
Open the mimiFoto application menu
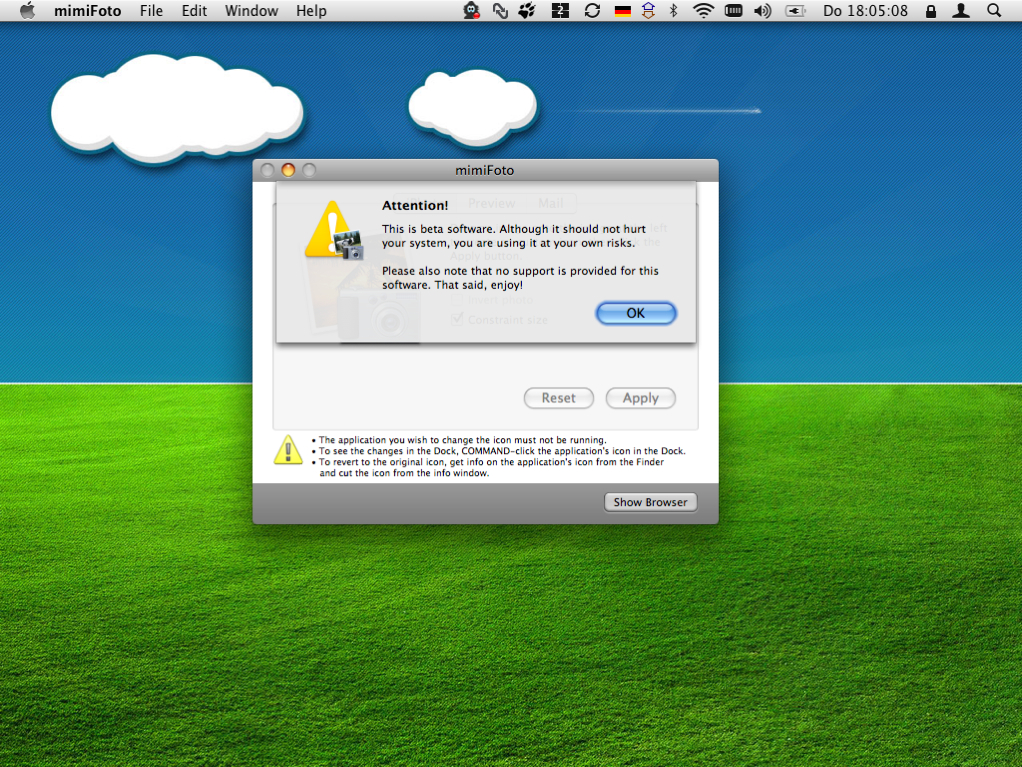coord(87,11)
